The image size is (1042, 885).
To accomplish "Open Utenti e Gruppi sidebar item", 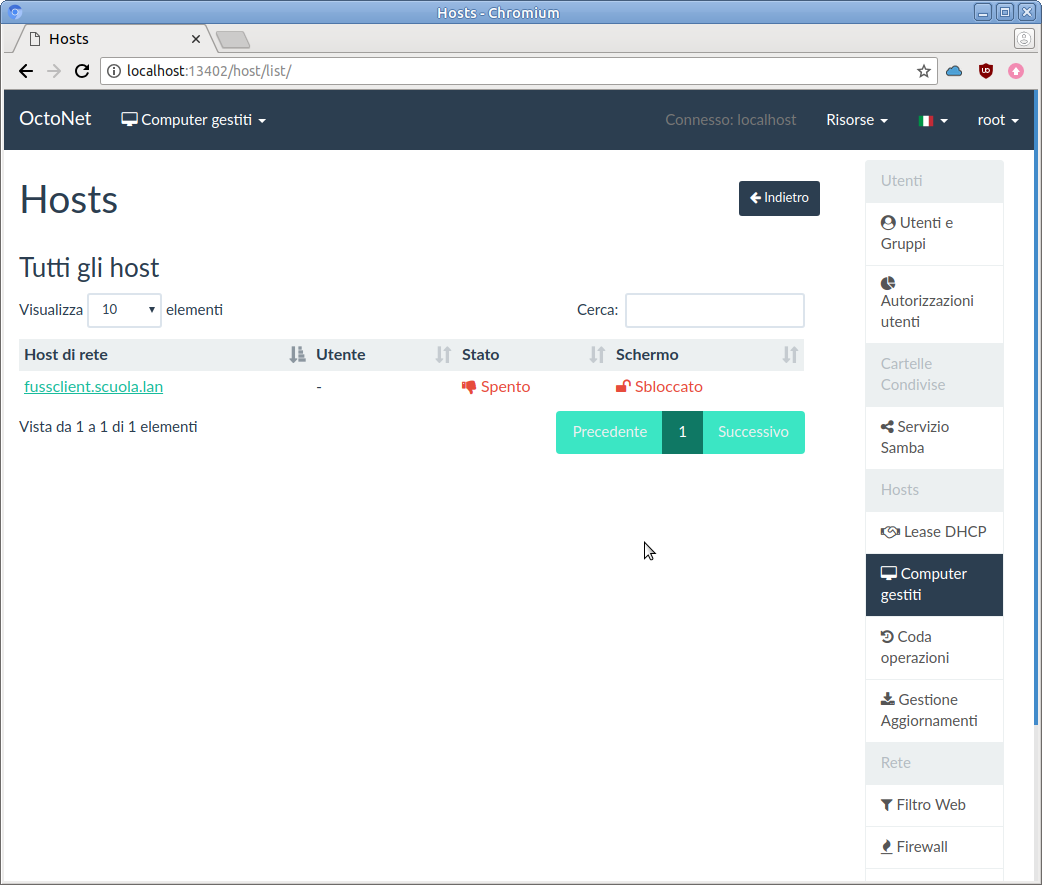I will pyautogui.click(x=934, y=233).
